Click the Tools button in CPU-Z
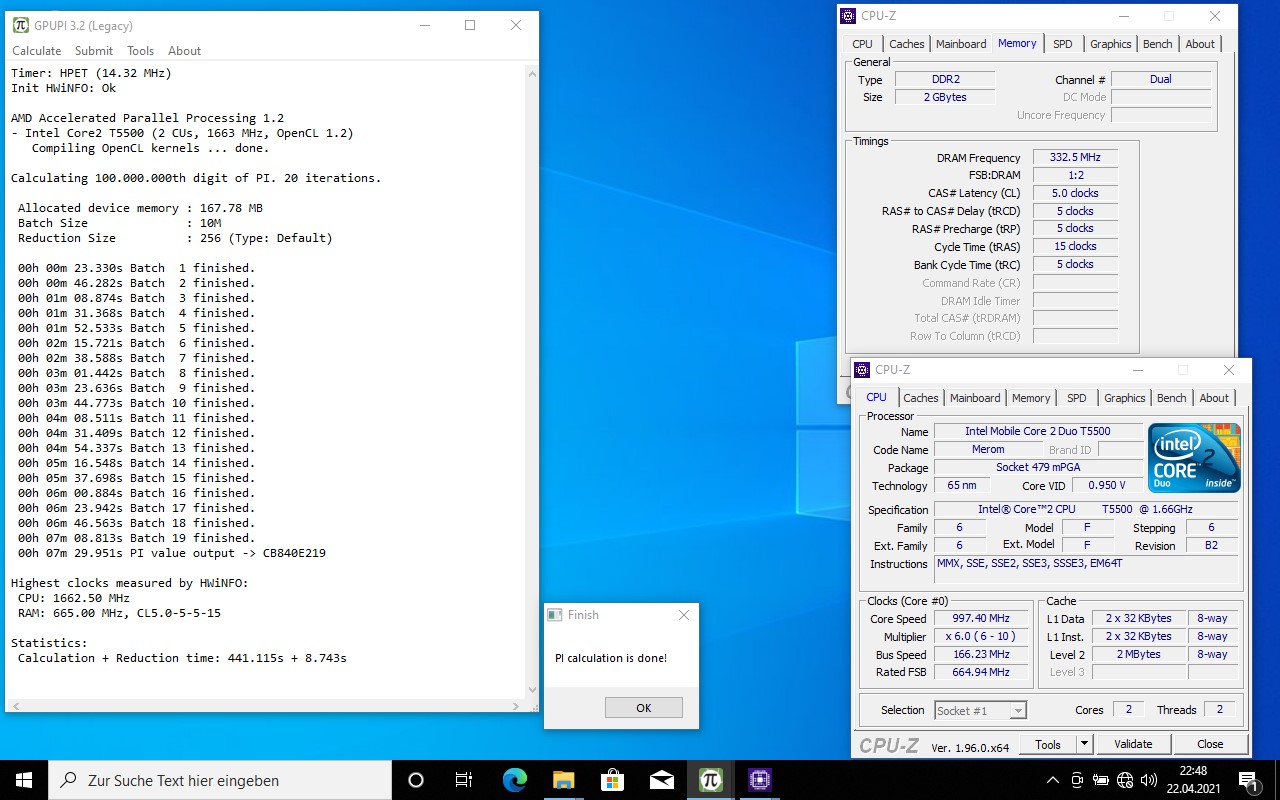This screenshot has height=800, width=1280. click(x=1048, y=744)
